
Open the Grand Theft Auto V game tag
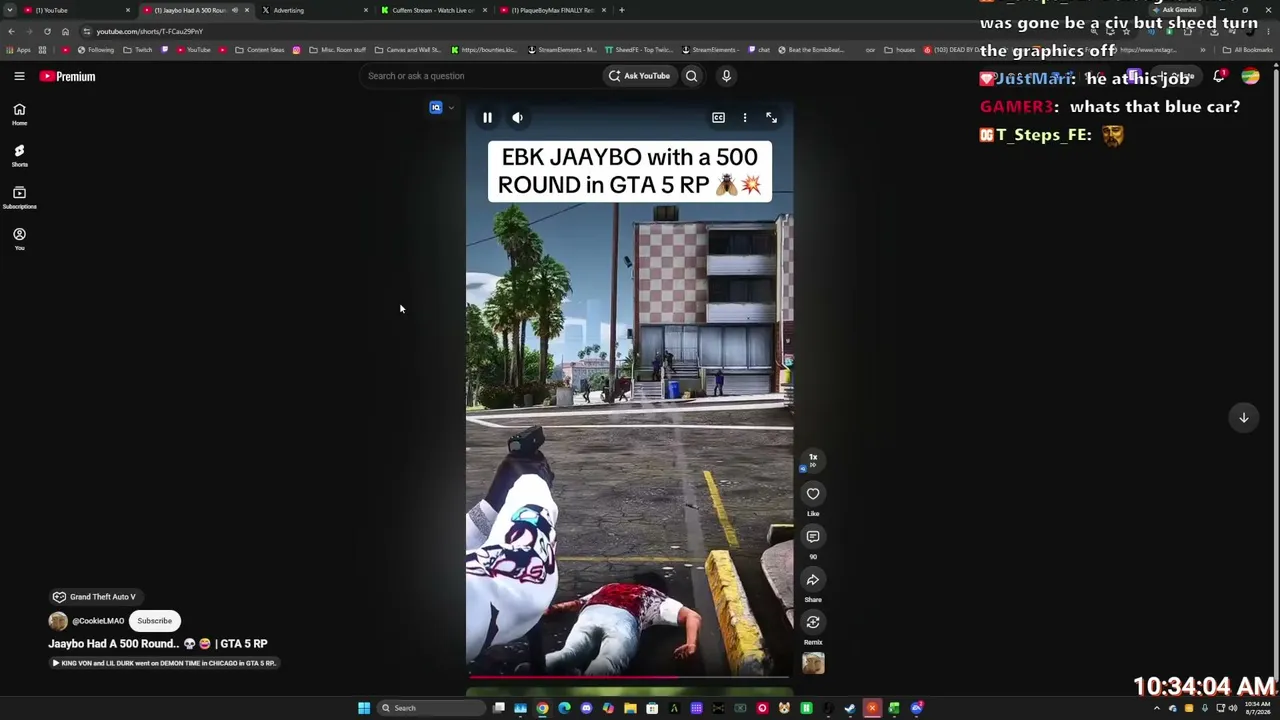[95, 597]
